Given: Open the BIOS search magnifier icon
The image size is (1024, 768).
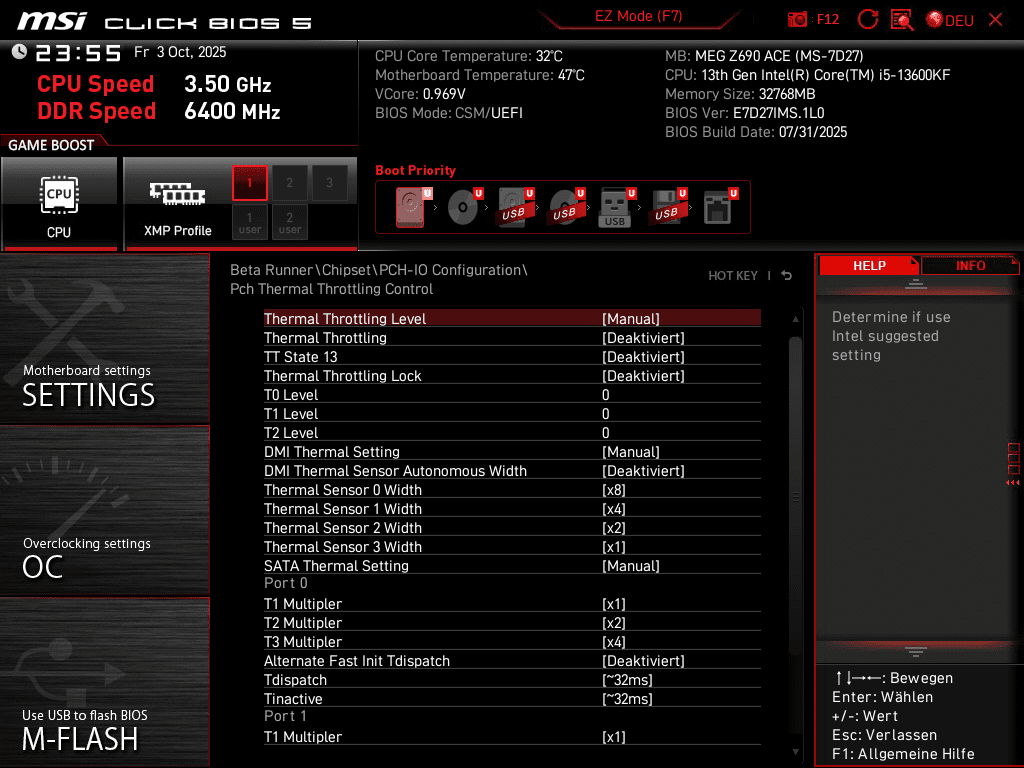Looking at the screenshot, I should click(x=902, y=20).
